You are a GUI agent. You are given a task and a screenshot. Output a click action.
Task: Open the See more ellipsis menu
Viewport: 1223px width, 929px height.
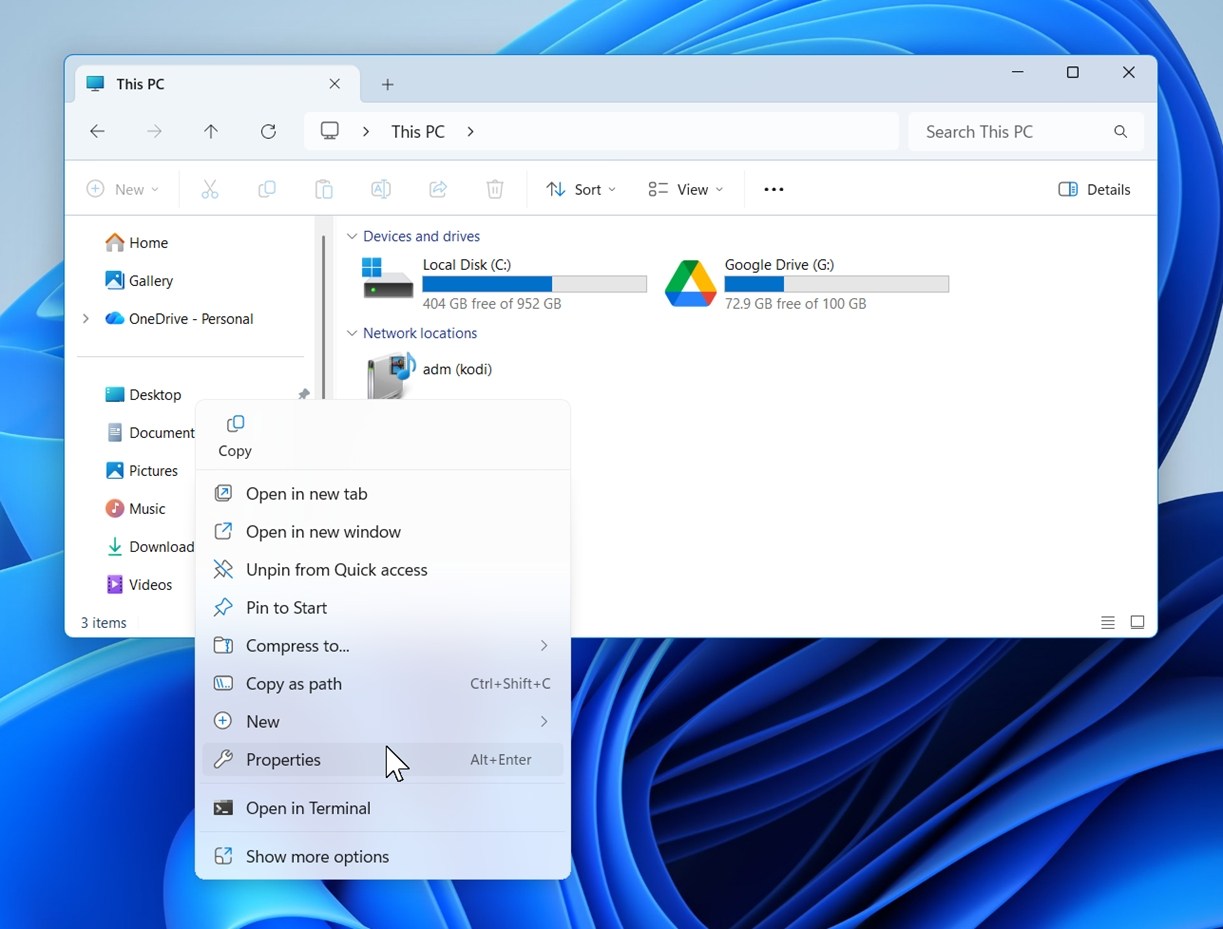pyautogui.click(x=774, y=189)
